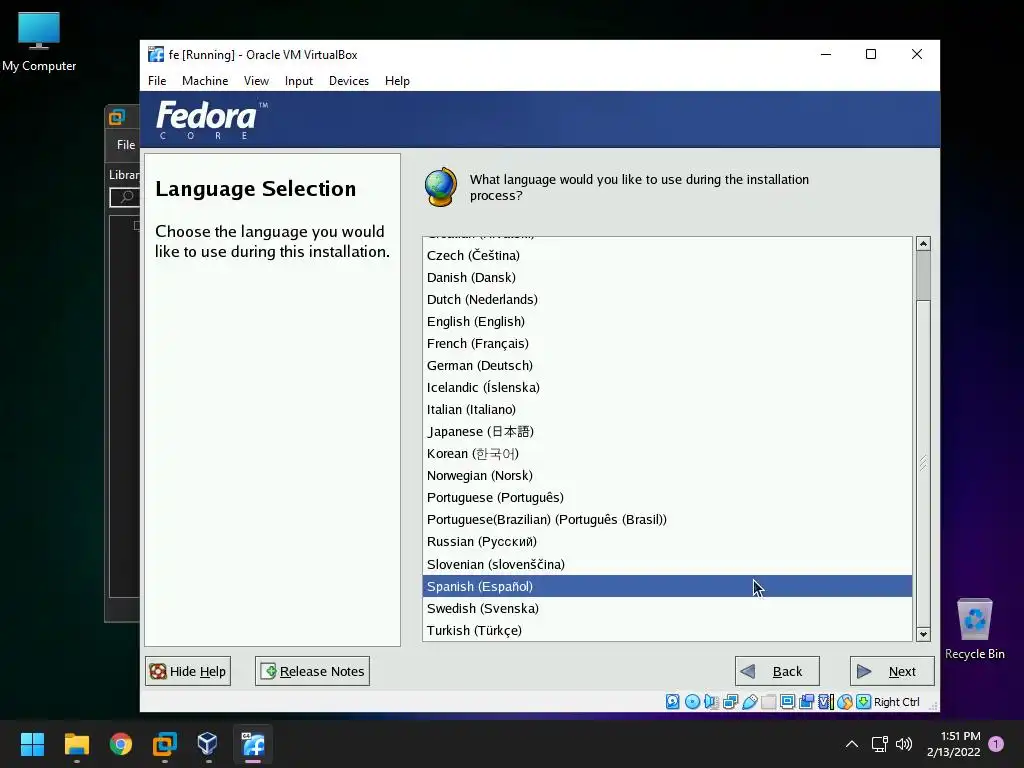
Task: Open VirtualBox Manager taskbar cube icon
Action: pos(208,744)
